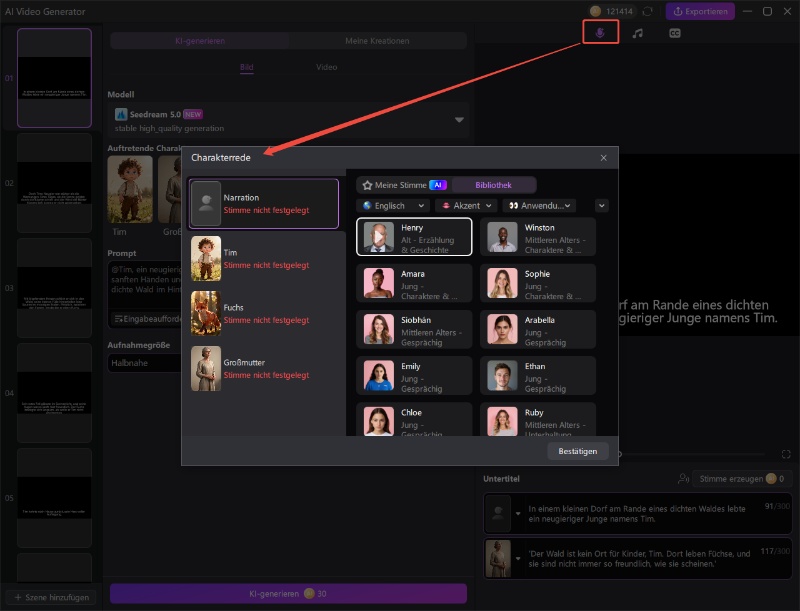Viewport: 800px width, 611px height.
Task: Open the Englisch language dropdown
Action: coord(392,206)
